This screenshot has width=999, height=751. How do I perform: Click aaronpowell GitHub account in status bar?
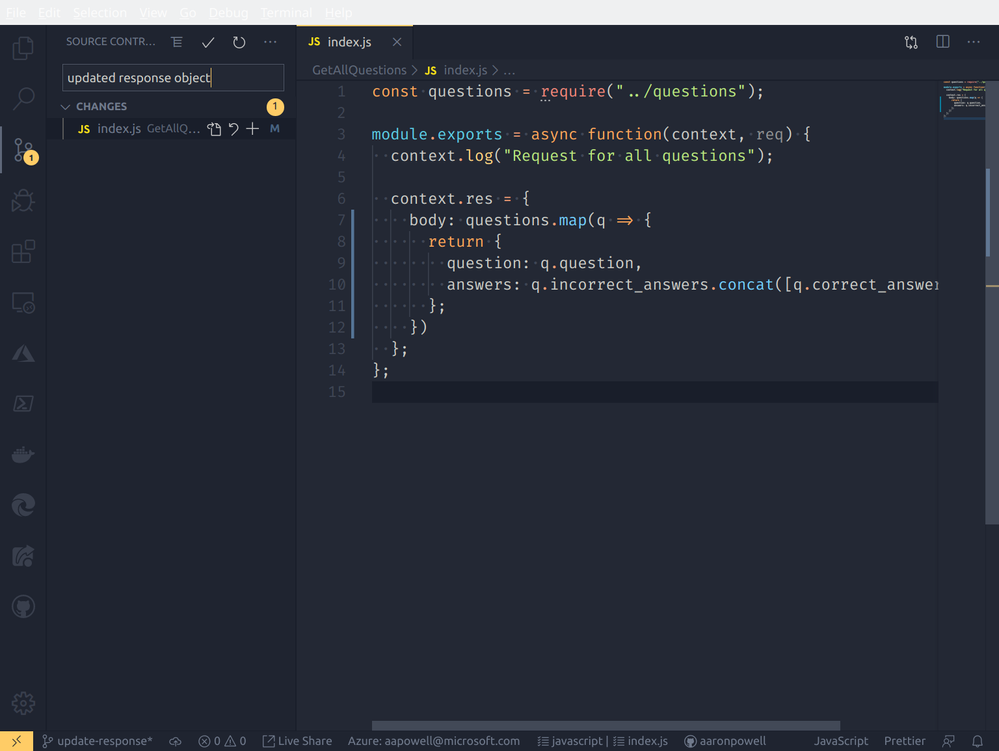[725, 741]
